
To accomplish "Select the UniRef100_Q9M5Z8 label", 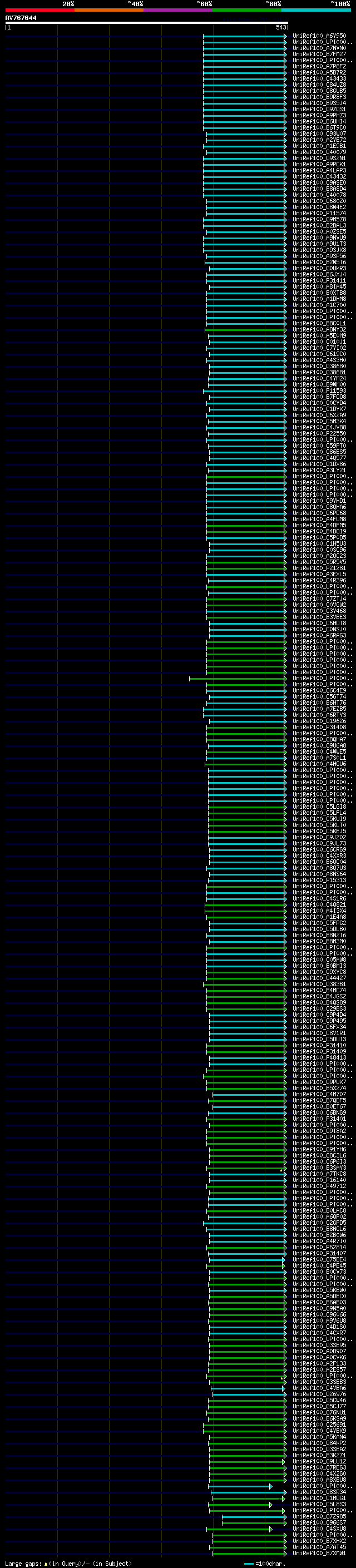I will [319, 219].
